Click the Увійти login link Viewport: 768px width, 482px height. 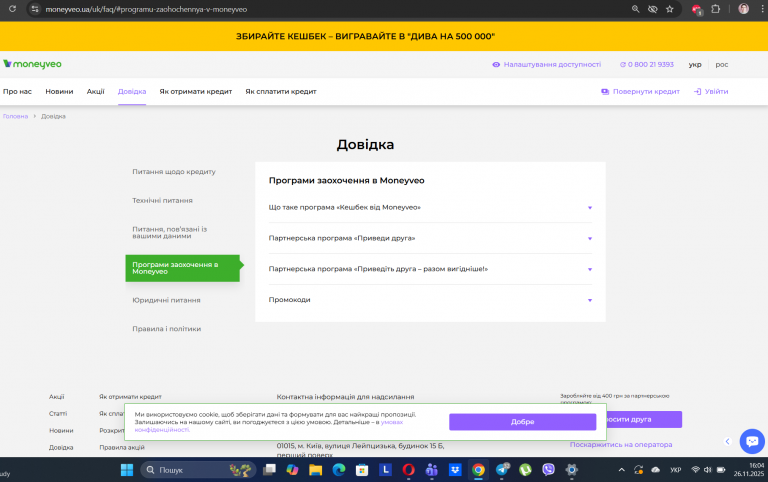coord(711,92)
